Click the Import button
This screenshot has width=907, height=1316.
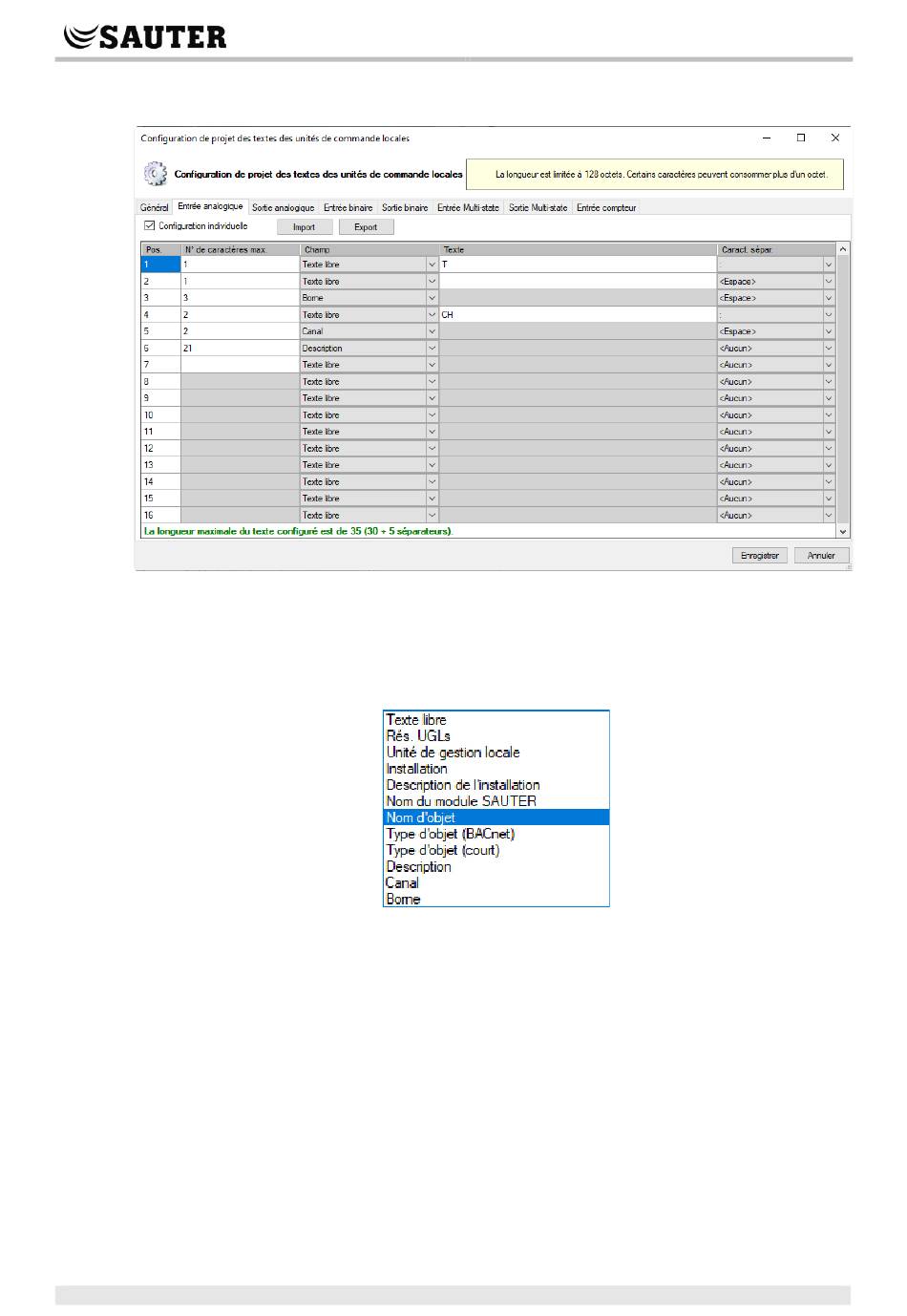coord(305,227)
